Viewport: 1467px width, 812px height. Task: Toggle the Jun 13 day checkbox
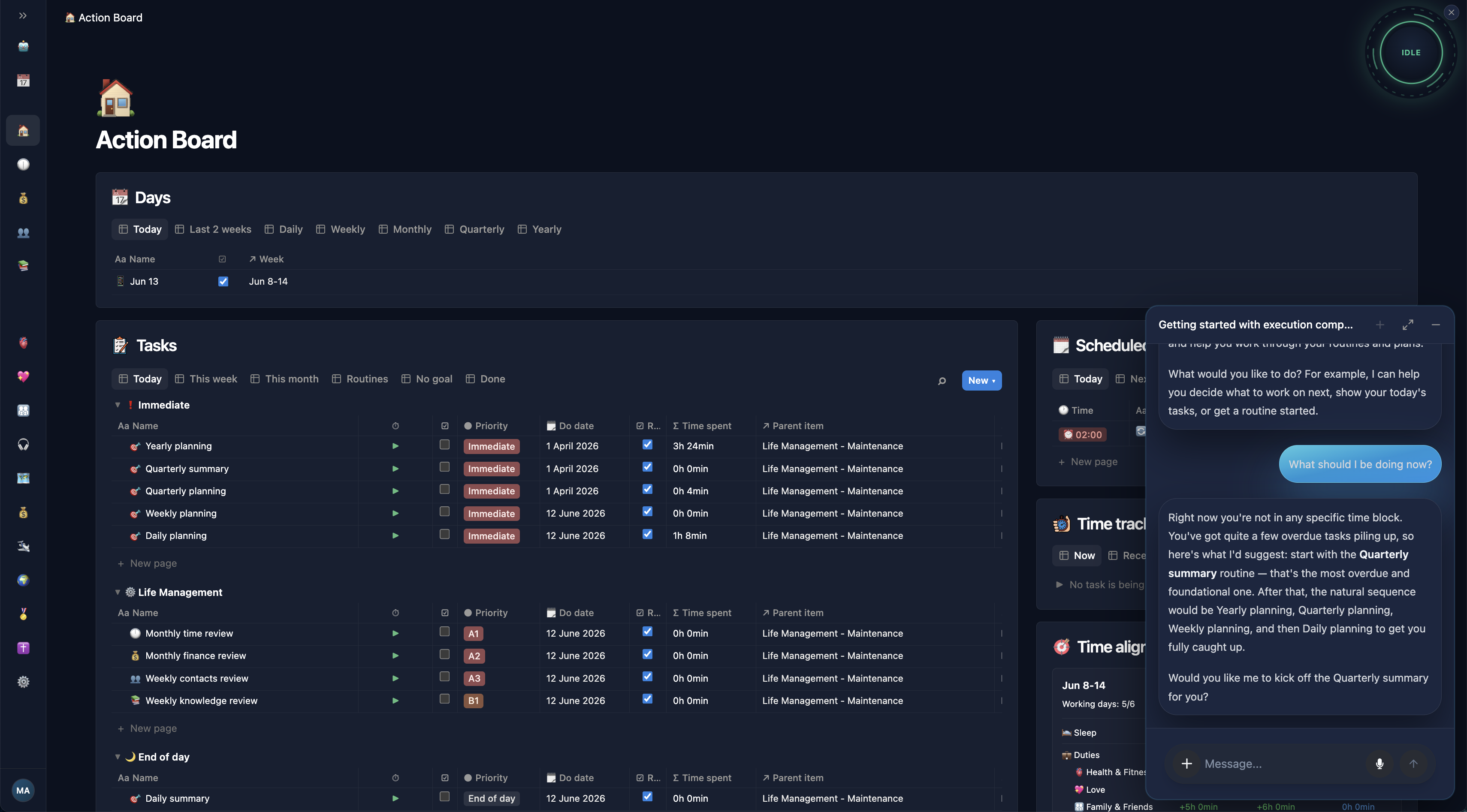tap(223, 281)
